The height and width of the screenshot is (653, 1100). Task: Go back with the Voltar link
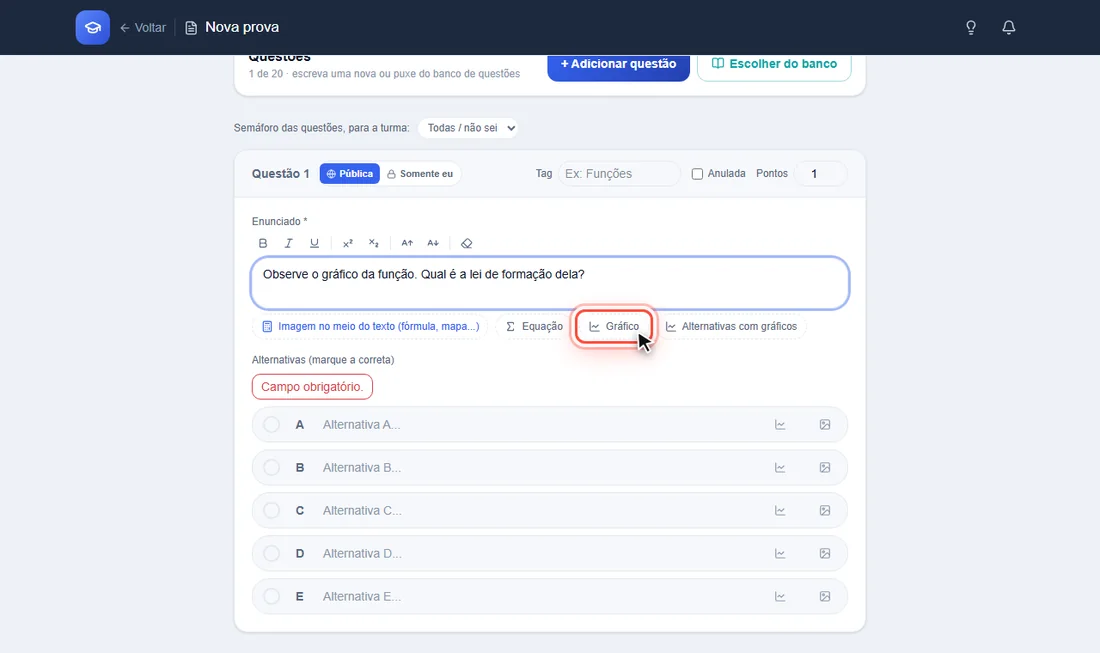143,27
